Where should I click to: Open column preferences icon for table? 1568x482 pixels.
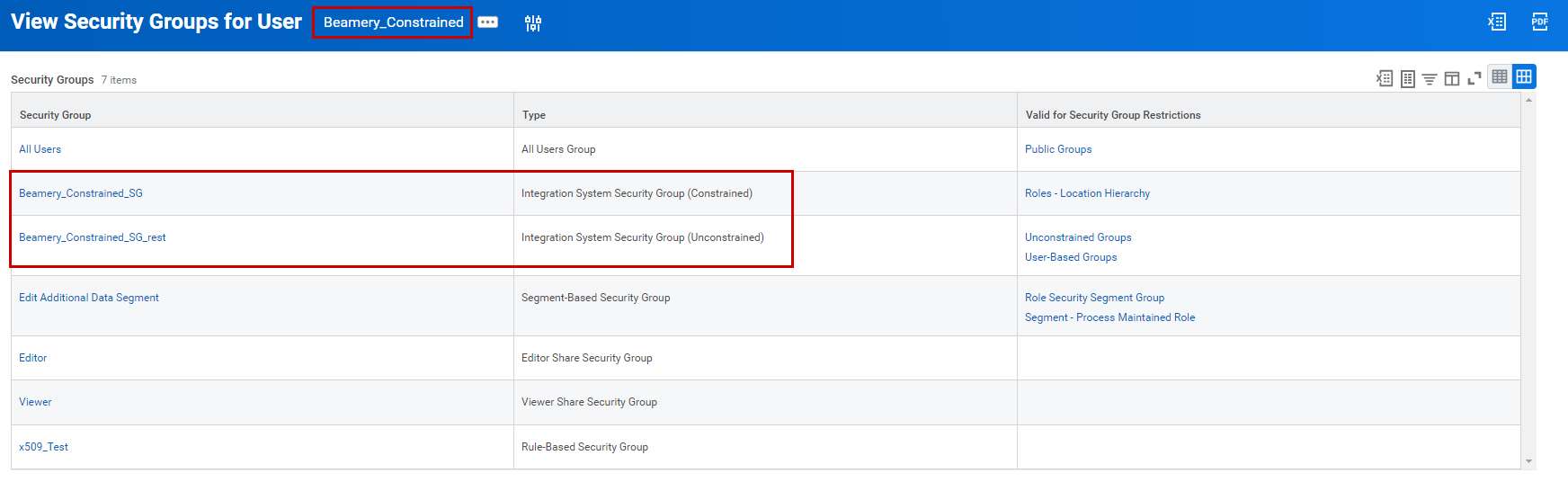pyautogui.click(x=1452, y=79)
